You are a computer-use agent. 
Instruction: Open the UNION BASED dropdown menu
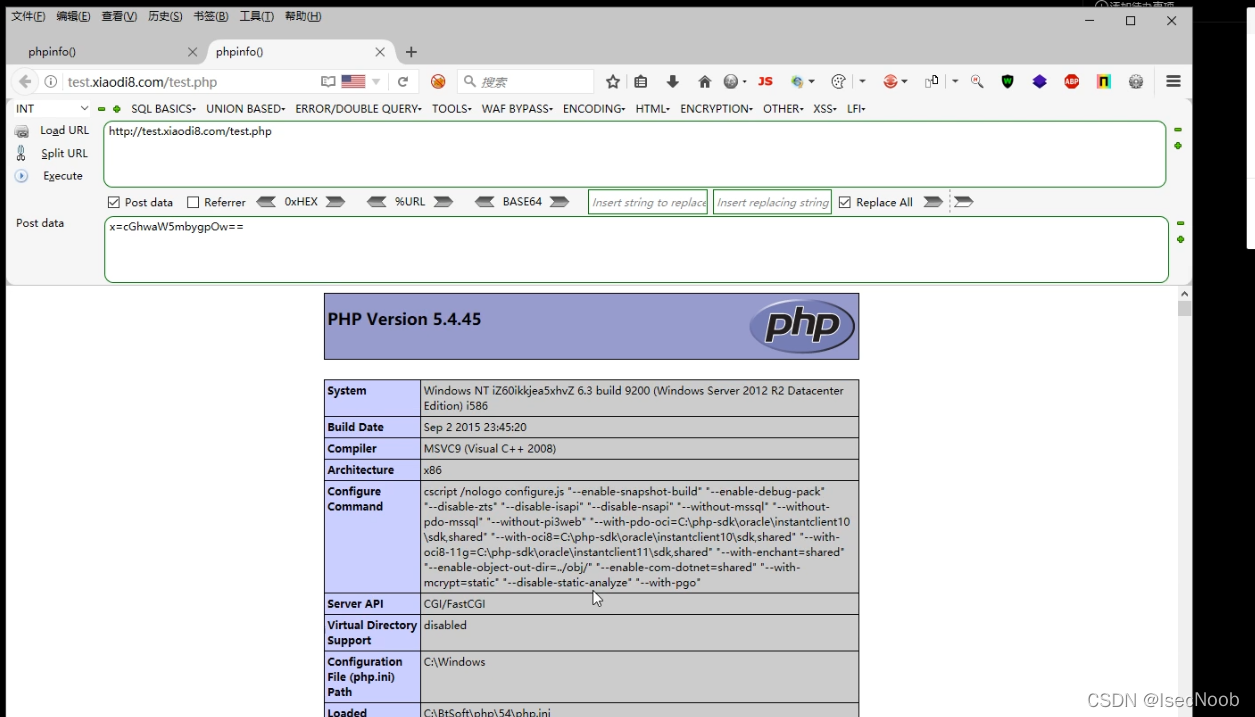click(x=246, y=108)
